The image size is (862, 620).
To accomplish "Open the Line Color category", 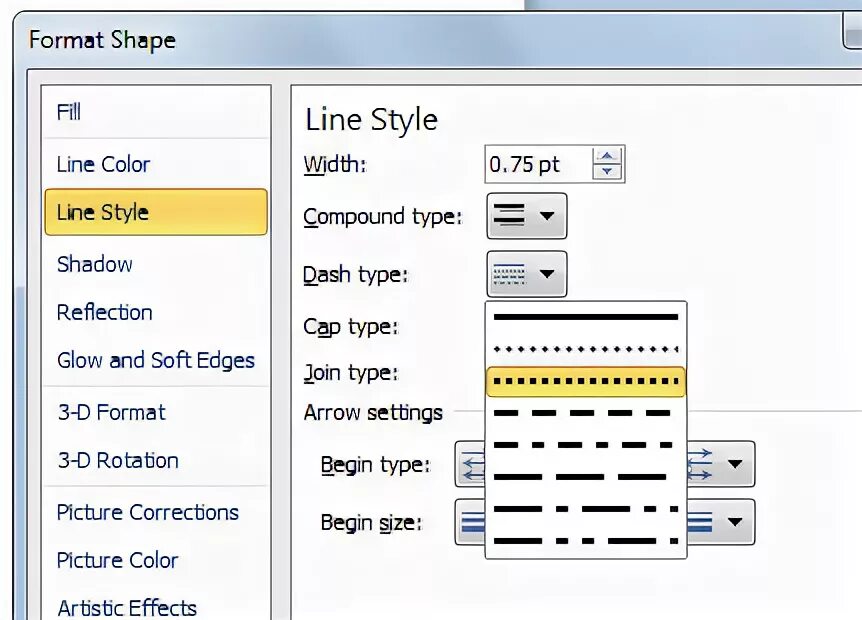I will pyautogui.click(x=103, y=164).
